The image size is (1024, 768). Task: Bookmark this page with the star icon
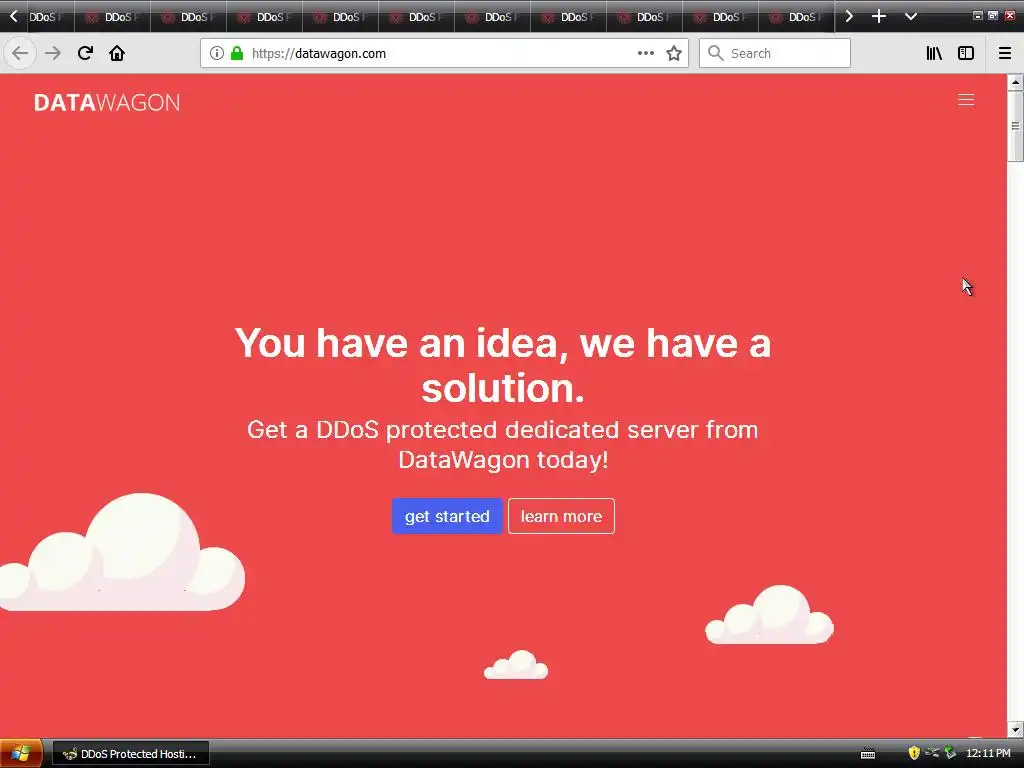point(674,54)
